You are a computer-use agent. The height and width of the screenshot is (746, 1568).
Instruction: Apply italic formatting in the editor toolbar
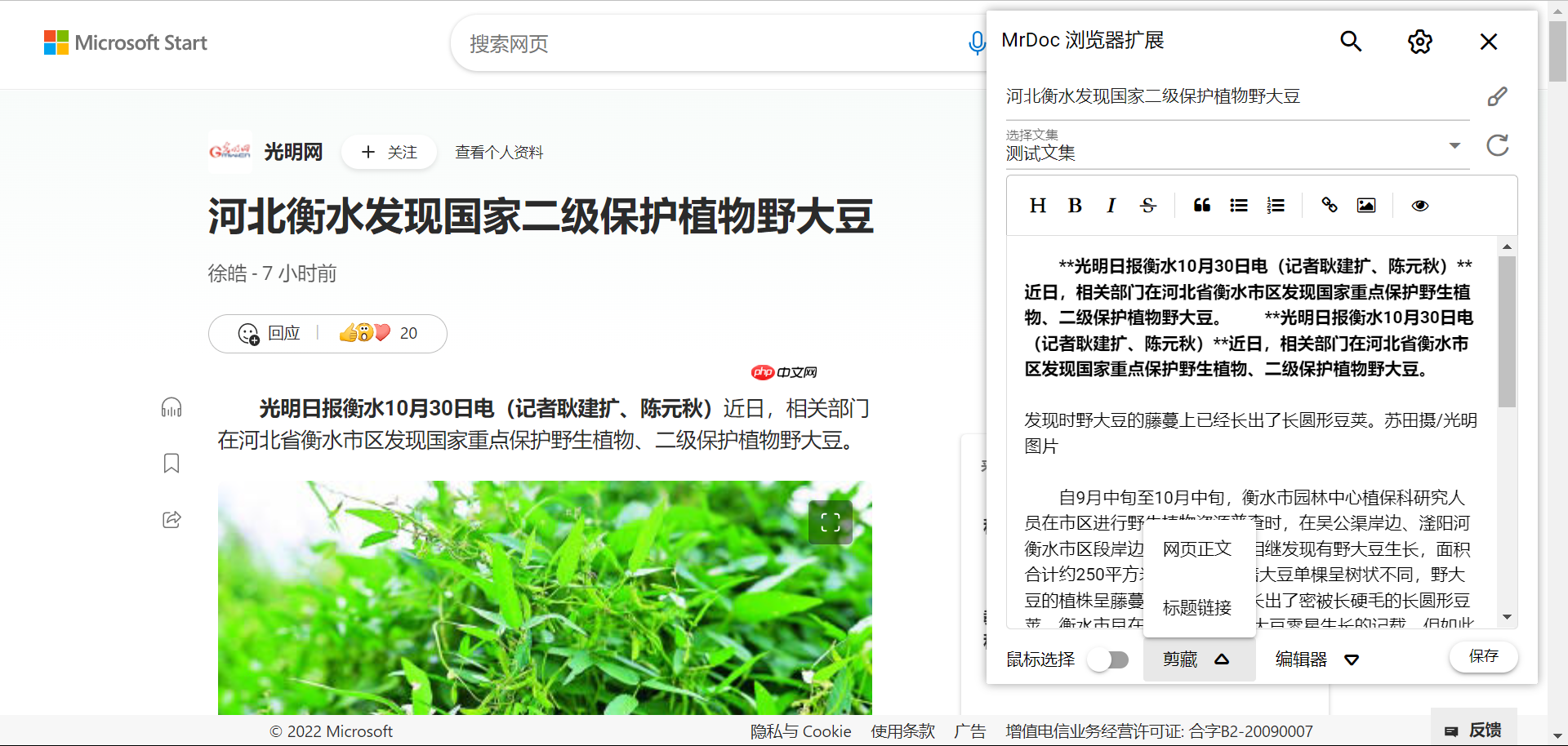click(1111, 205)
